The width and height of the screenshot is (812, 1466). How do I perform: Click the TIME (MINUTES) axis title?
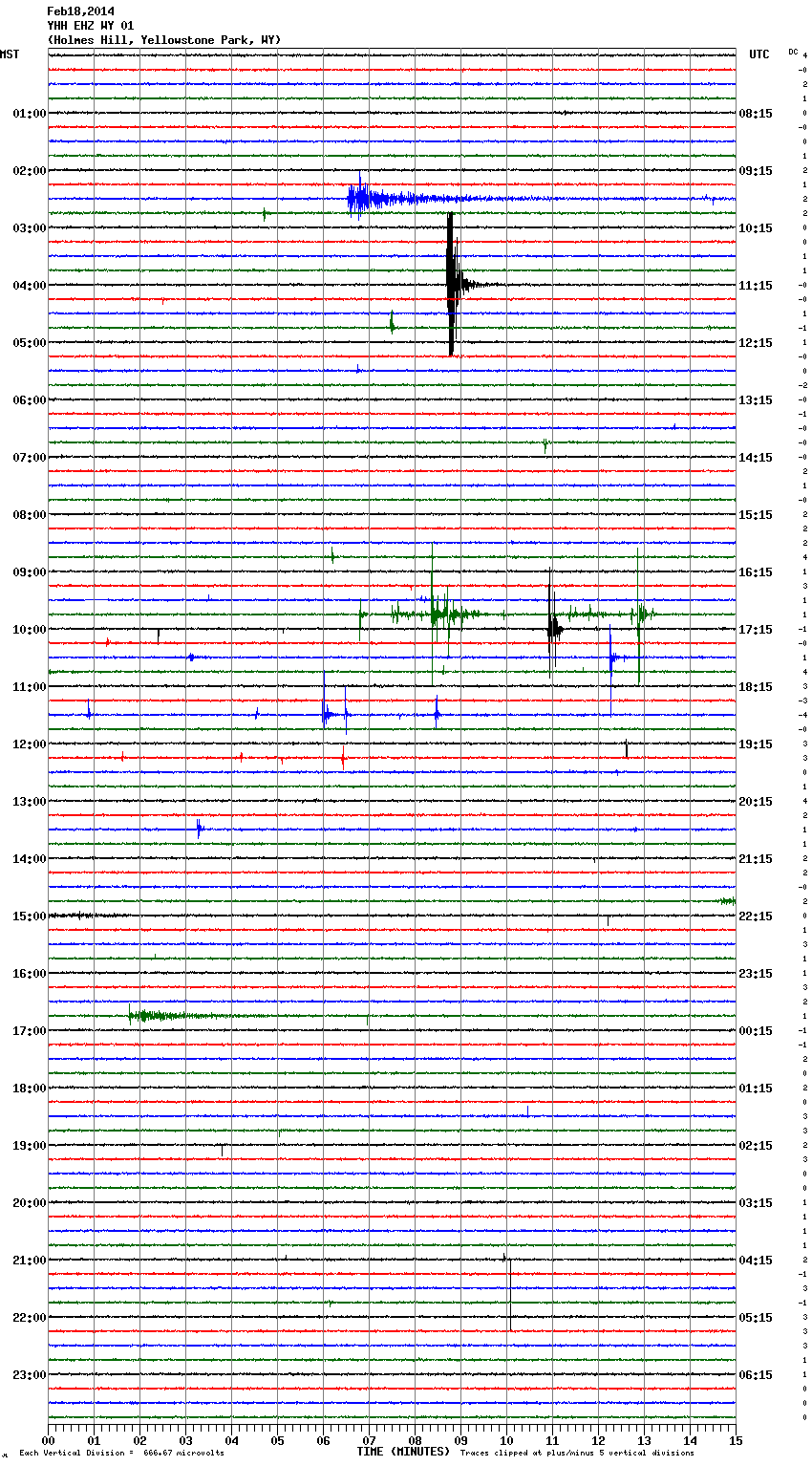pos(403,1452)
